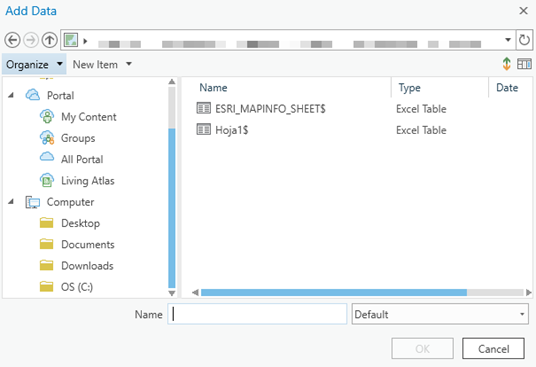Viewport: 536px width, 367px height.
Task: Select My Content in the tree
Action: pyautogui.click(x=89, y=117)
